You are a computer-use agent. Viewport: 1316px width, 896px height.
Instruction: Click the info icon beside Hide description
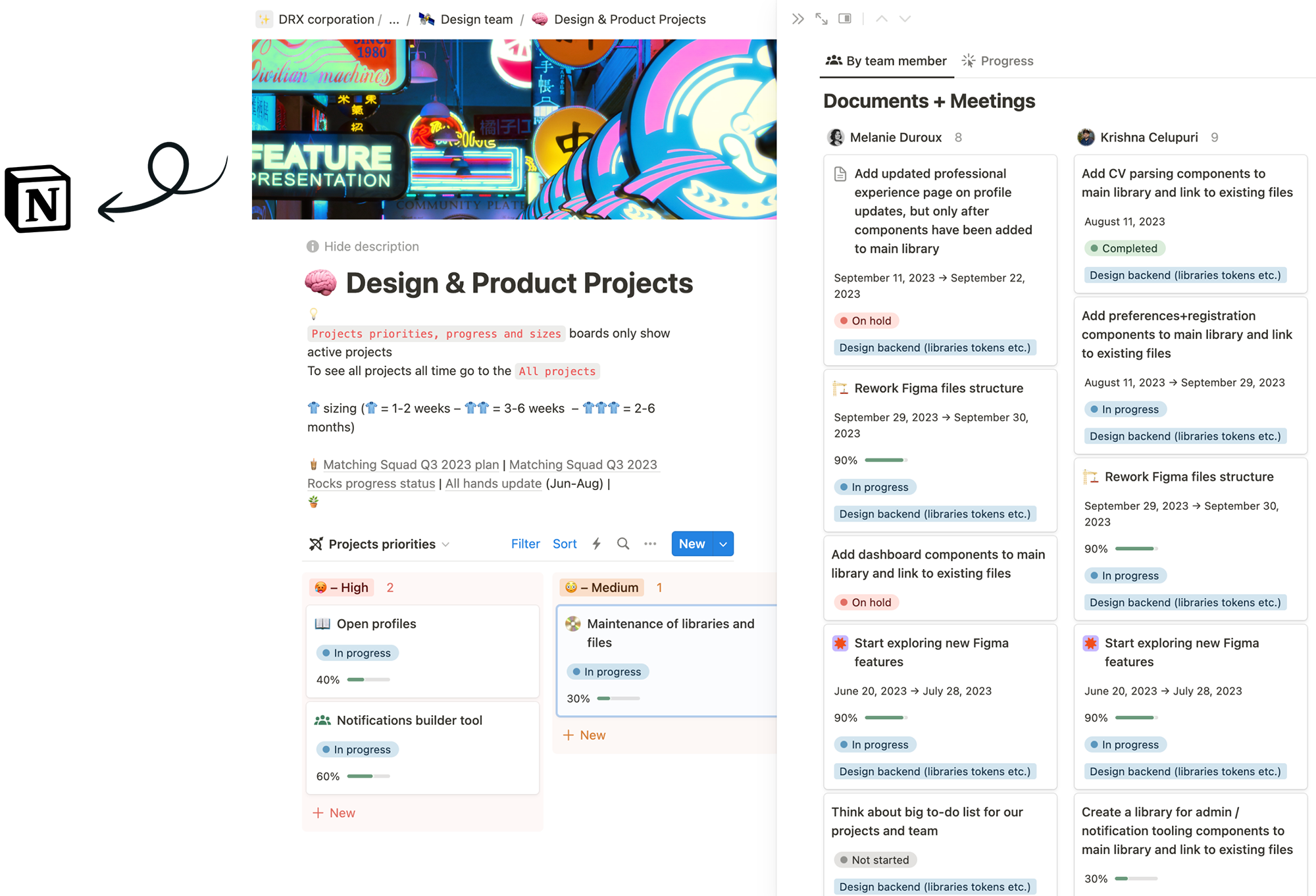313,247
